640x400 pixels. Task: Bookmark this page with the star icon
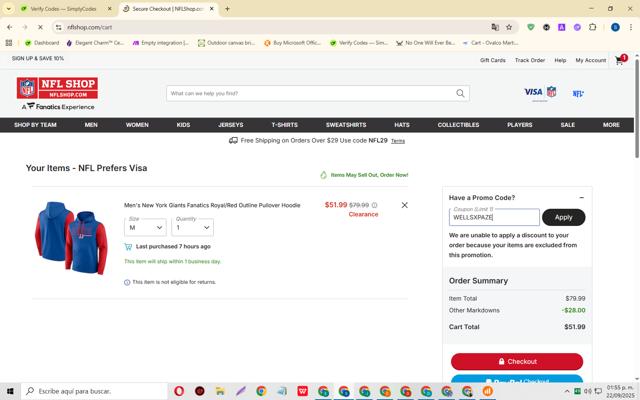pos(509,27)
